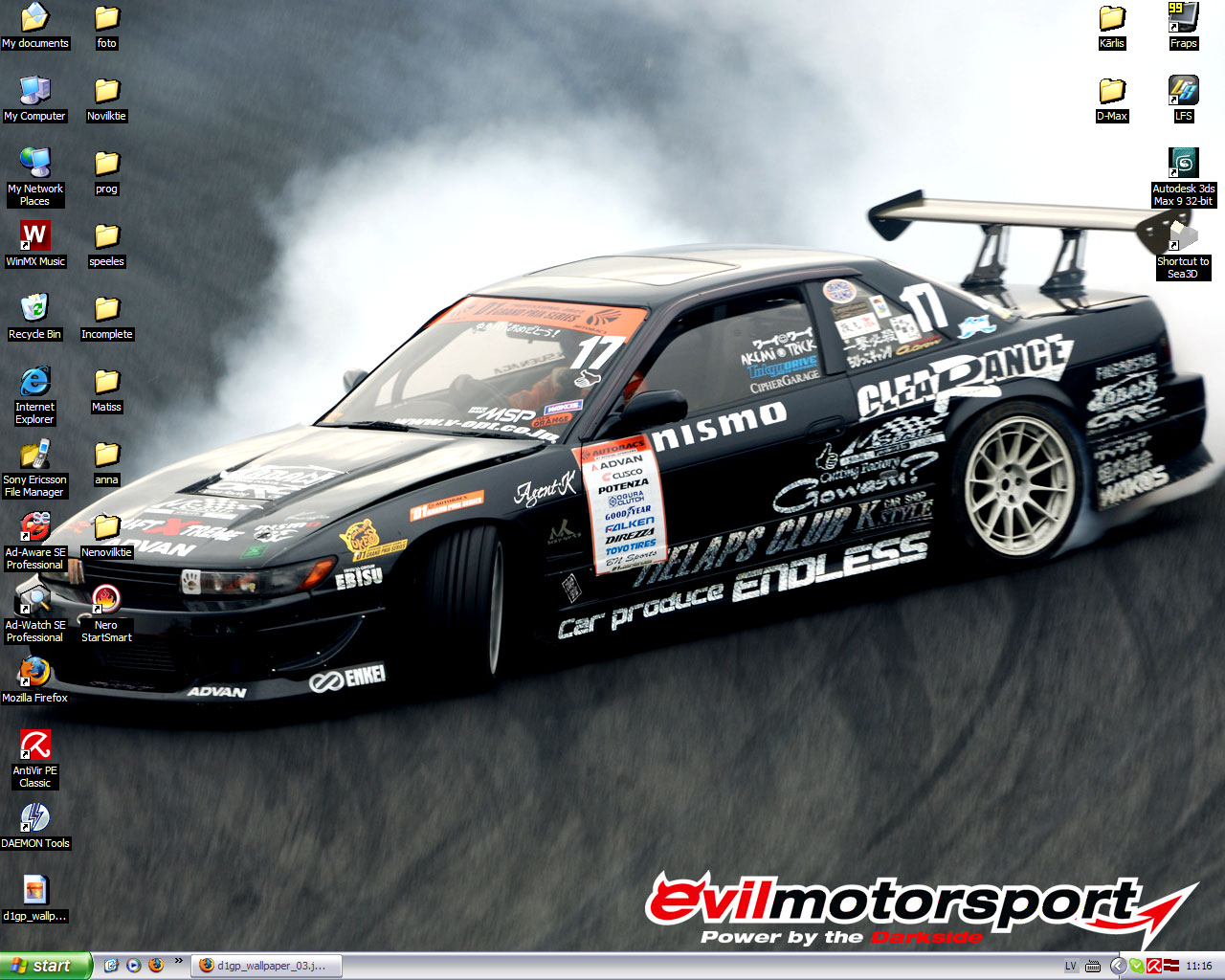This screenshot has height=980, width=1225.
Task: Select the Recycle Bin icon
Action: point(35,317)
